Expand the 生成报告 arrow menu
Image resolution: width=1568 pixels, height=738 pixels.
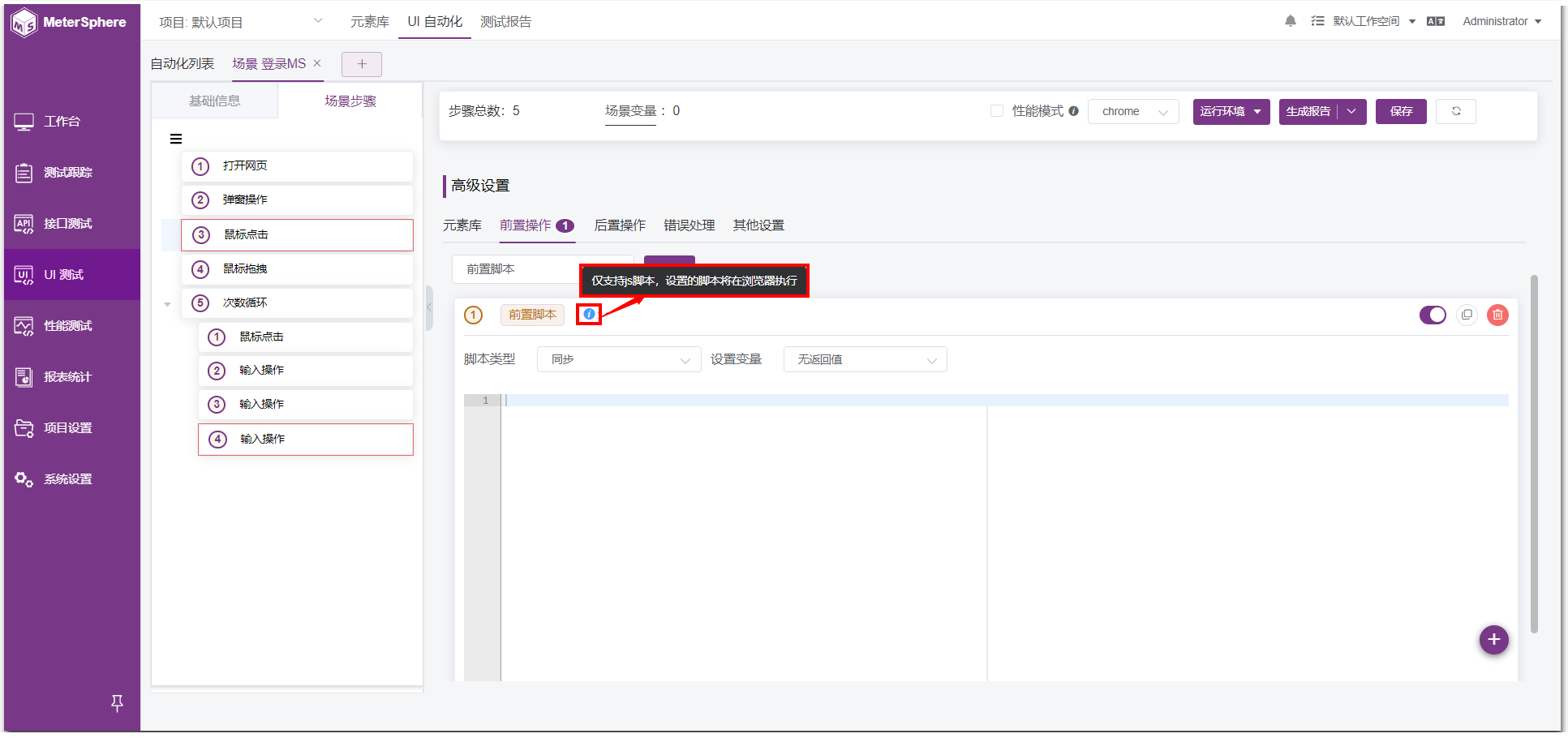click(x=1352, y=111)
